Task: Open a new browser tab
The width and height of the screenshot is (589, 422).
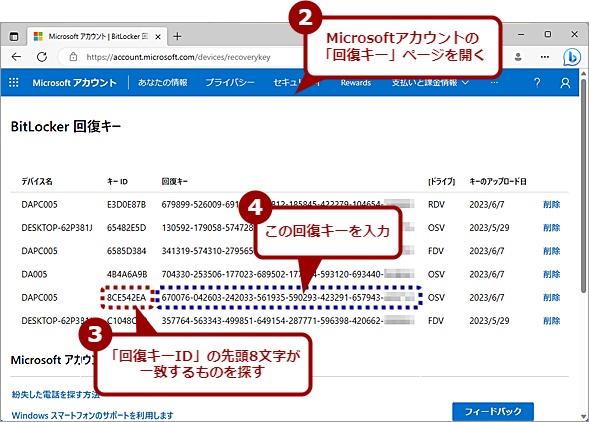Action: [x=177, y=36]
